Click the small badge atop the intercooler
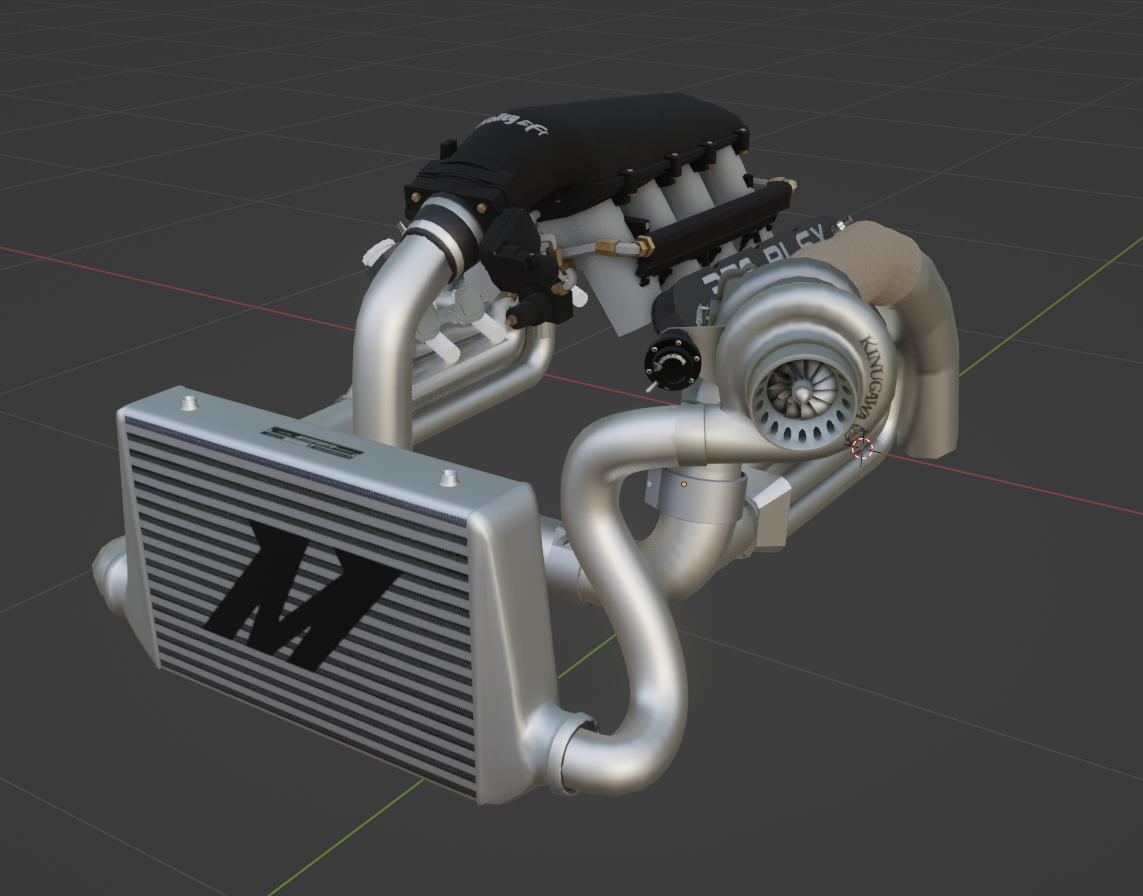This screenshot has height=896, width=1143. (312, 443)
